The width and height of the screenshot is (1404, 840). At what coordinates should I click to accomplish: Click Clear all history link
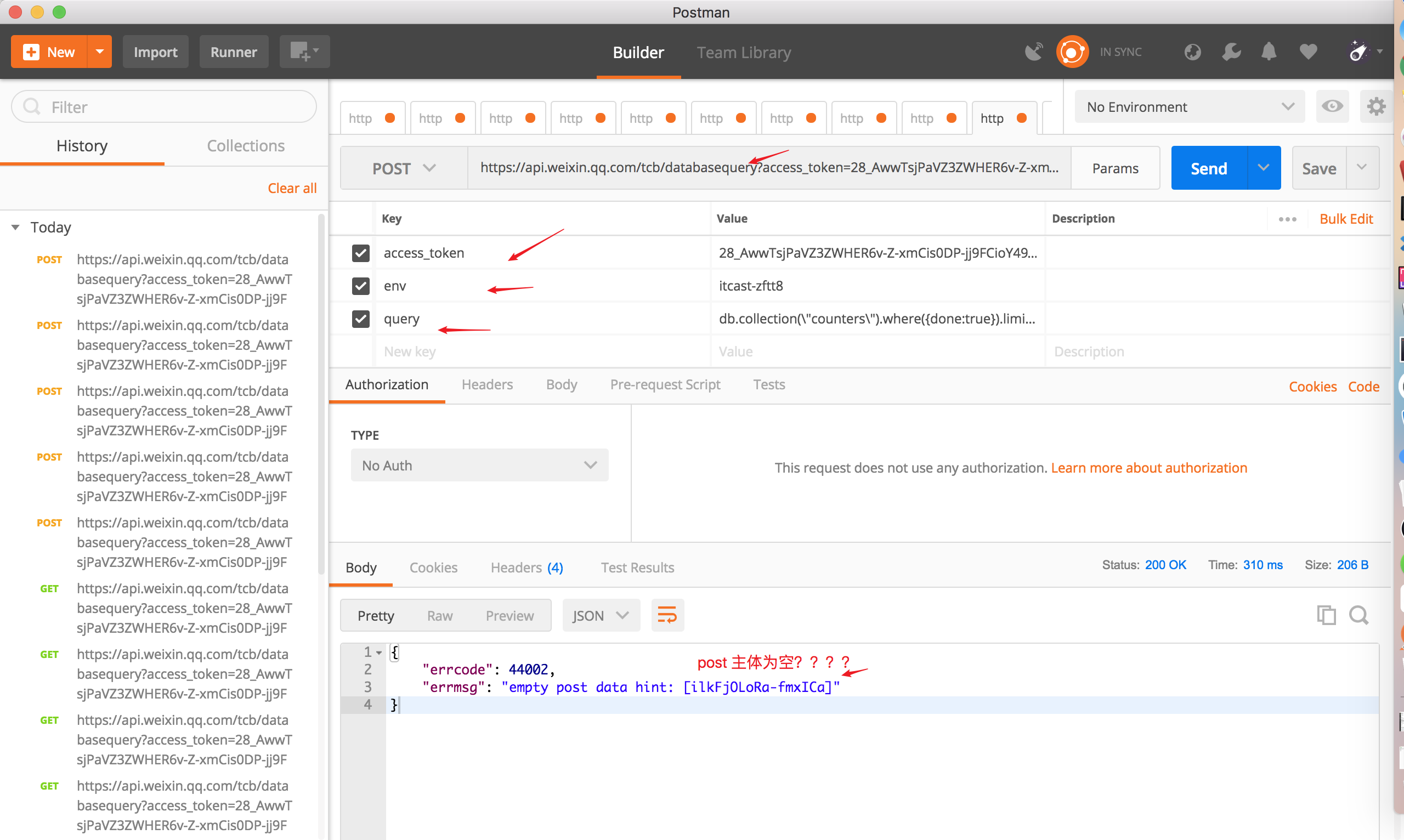(x=292, y=188)
